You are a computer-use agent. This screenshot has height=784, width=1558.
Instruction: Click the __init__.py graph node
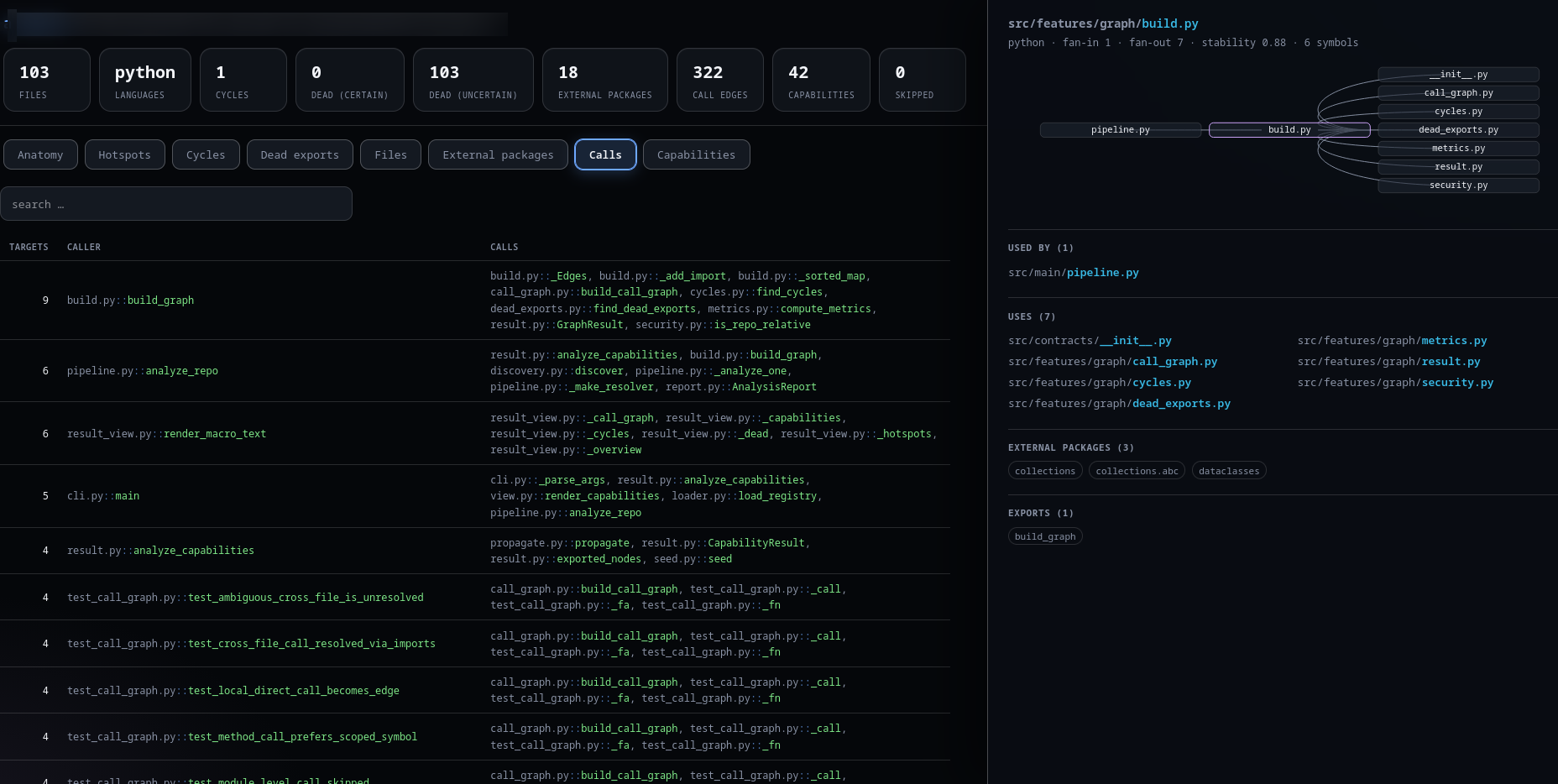point(1459,75)
